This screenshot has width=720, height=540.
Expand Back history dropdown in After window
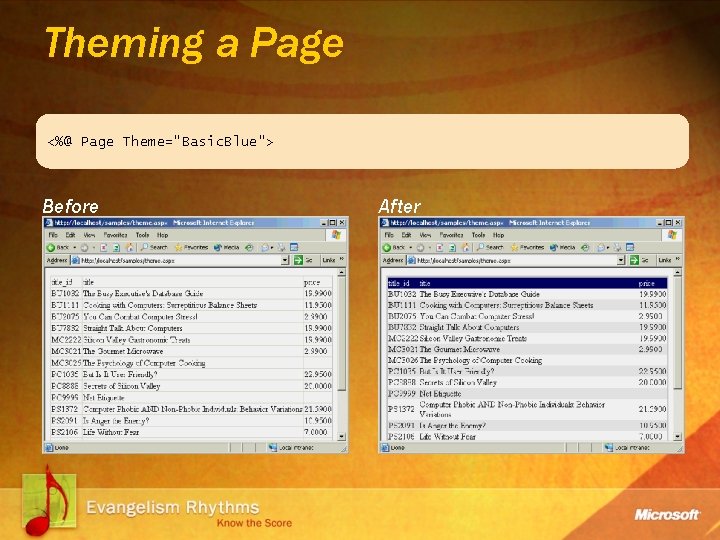(x=411, y=248)
